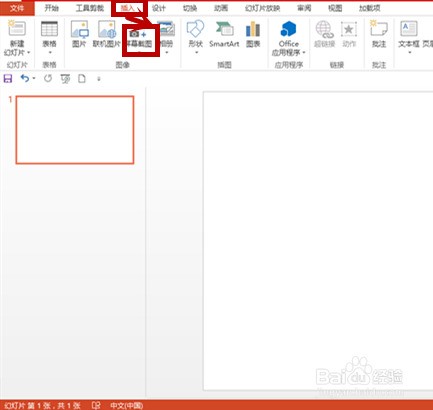This screenshot has height=410, width=433.
Task: Click the new blank document icon
Action: (82, 79)
